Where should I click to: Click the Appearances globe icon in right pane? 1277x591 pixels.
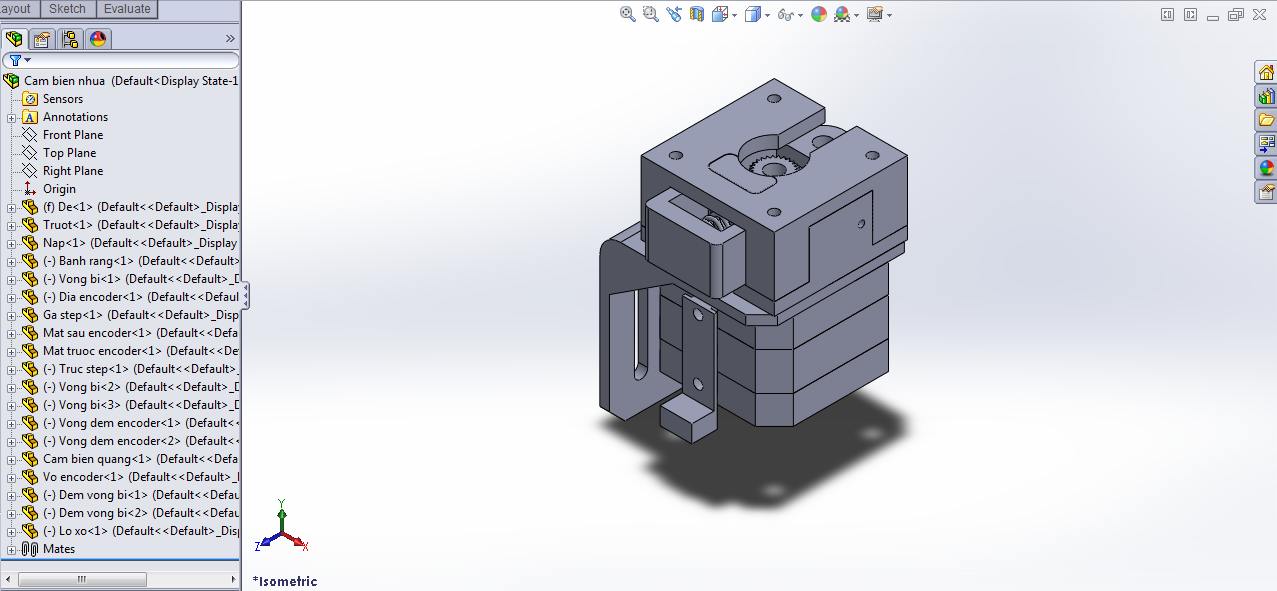coord(1266,167)
